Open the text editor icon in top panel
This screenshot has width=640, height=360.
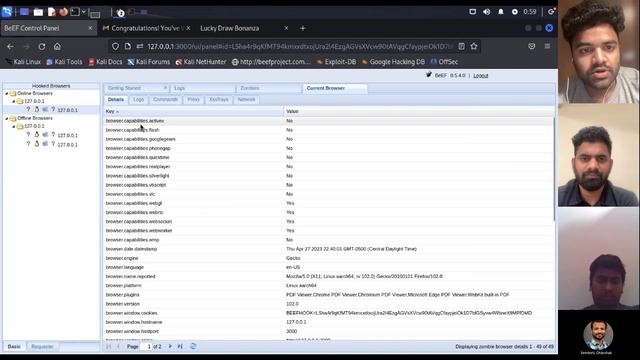pyautogui.click(x=51, y=12)
